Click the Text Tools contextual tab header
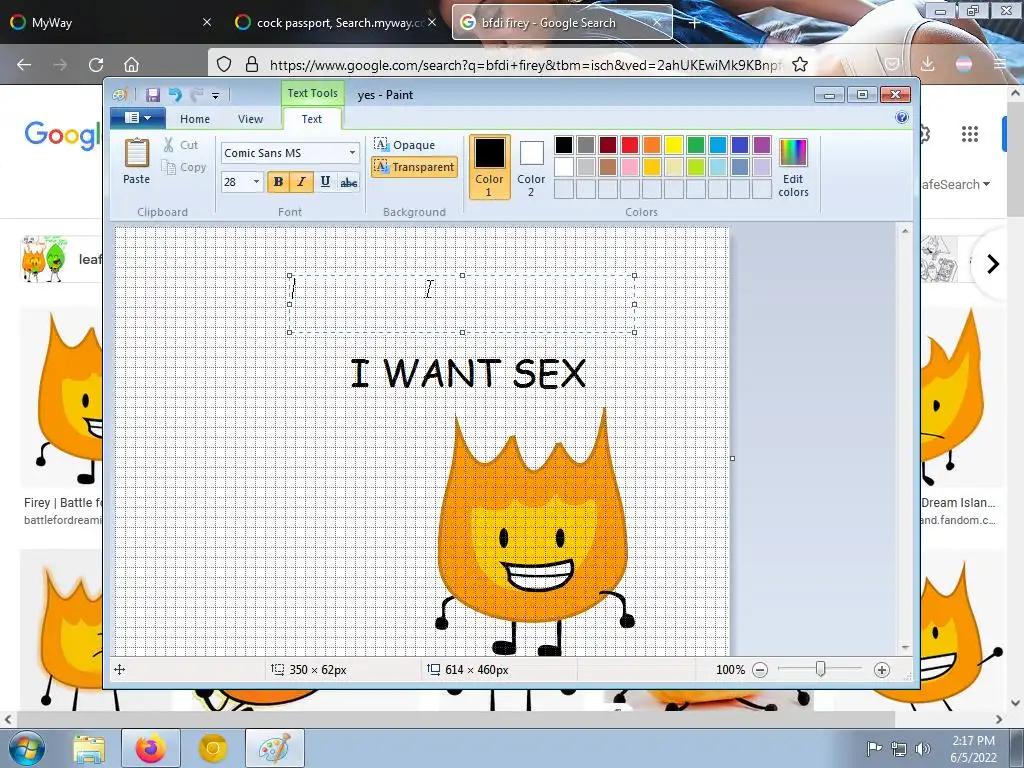 (312, 93)
